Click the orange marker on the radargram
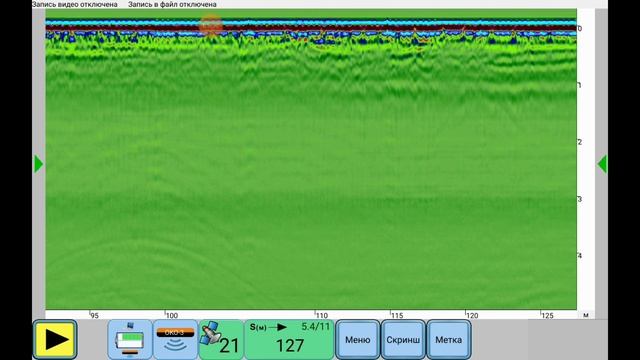This screenshot has width=640, height=360. coord(211,25)
